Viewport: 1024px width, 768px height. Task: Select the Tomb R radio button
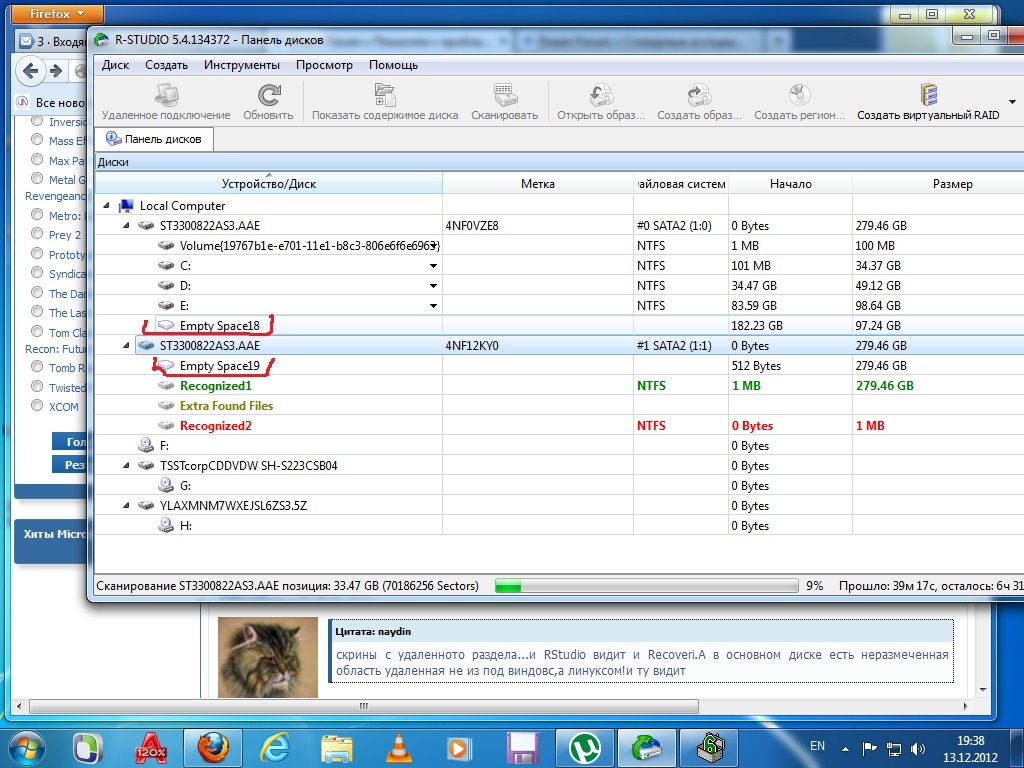point(37,367)
